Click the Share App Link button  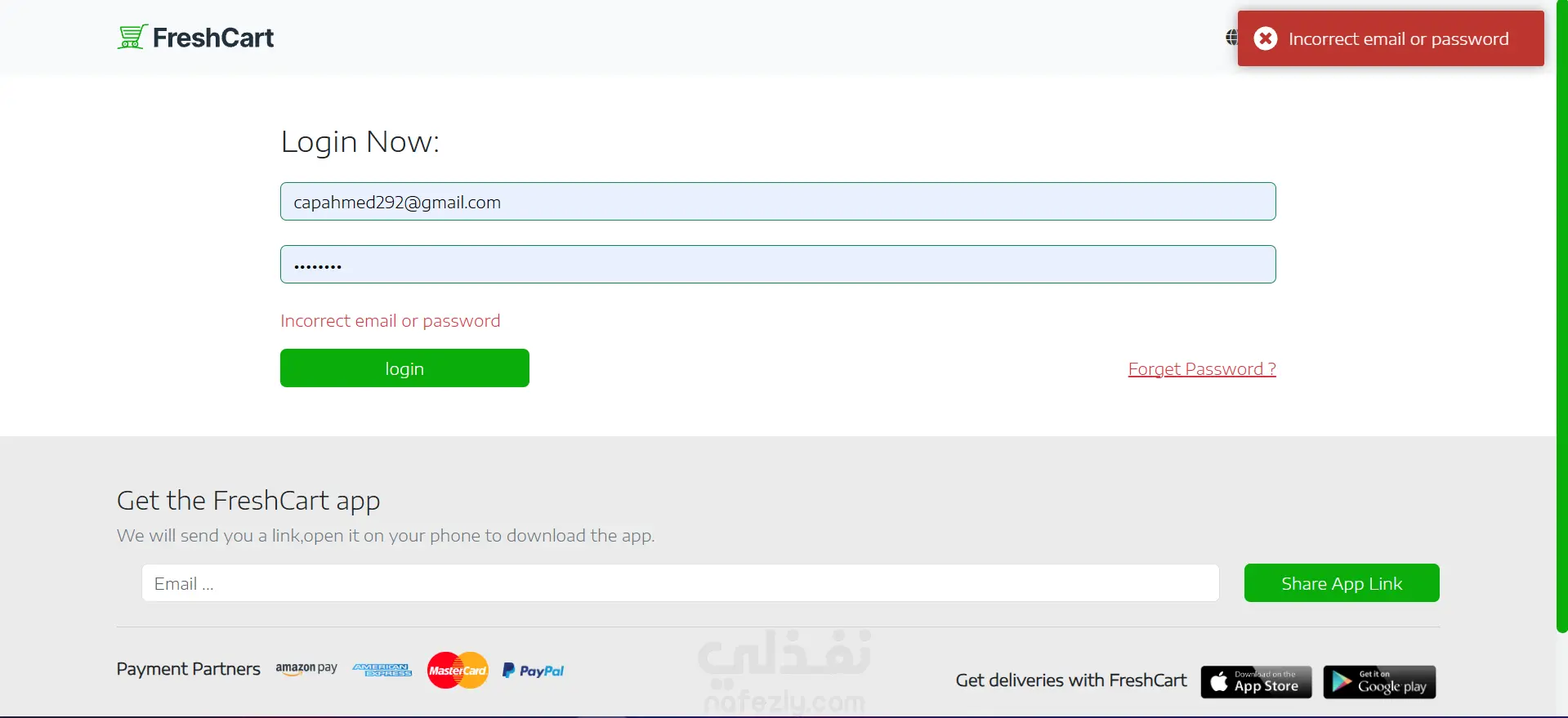[x=1342, y=583]
